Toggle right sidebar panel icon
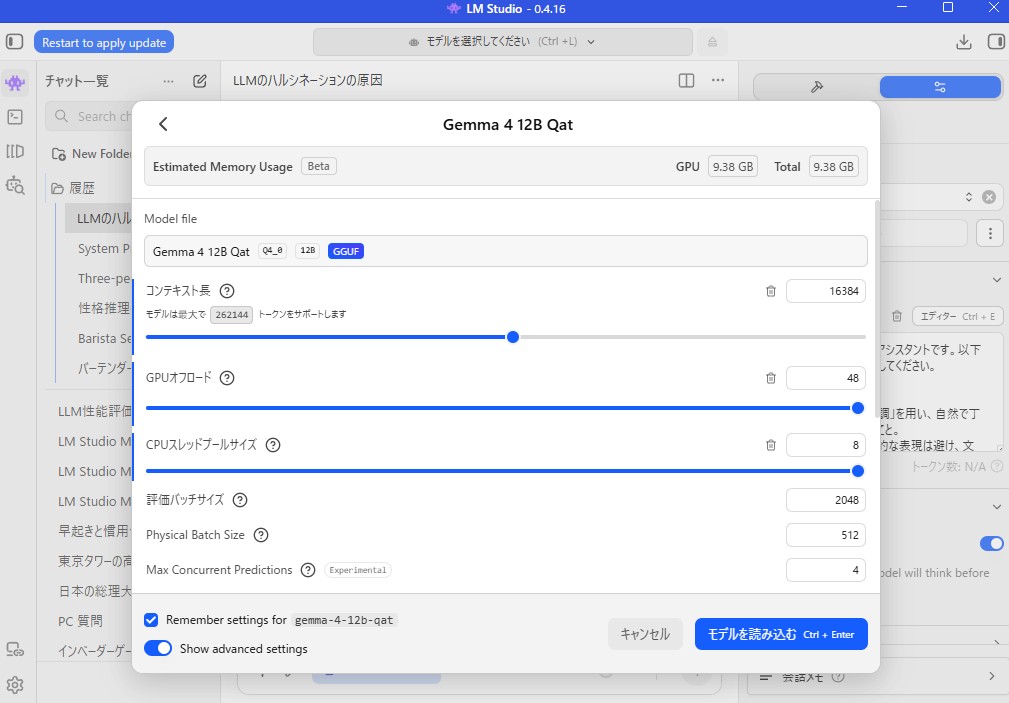Viewport: 1009px width, 703px height. 996,42
